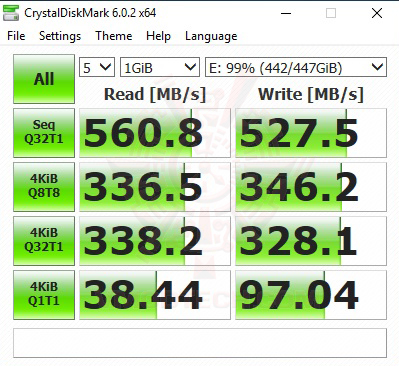Start the 4KiB Q32T1 test
The width and height of the screenshot is (399, 366).
pyautogui.click(x=44, y=241)
